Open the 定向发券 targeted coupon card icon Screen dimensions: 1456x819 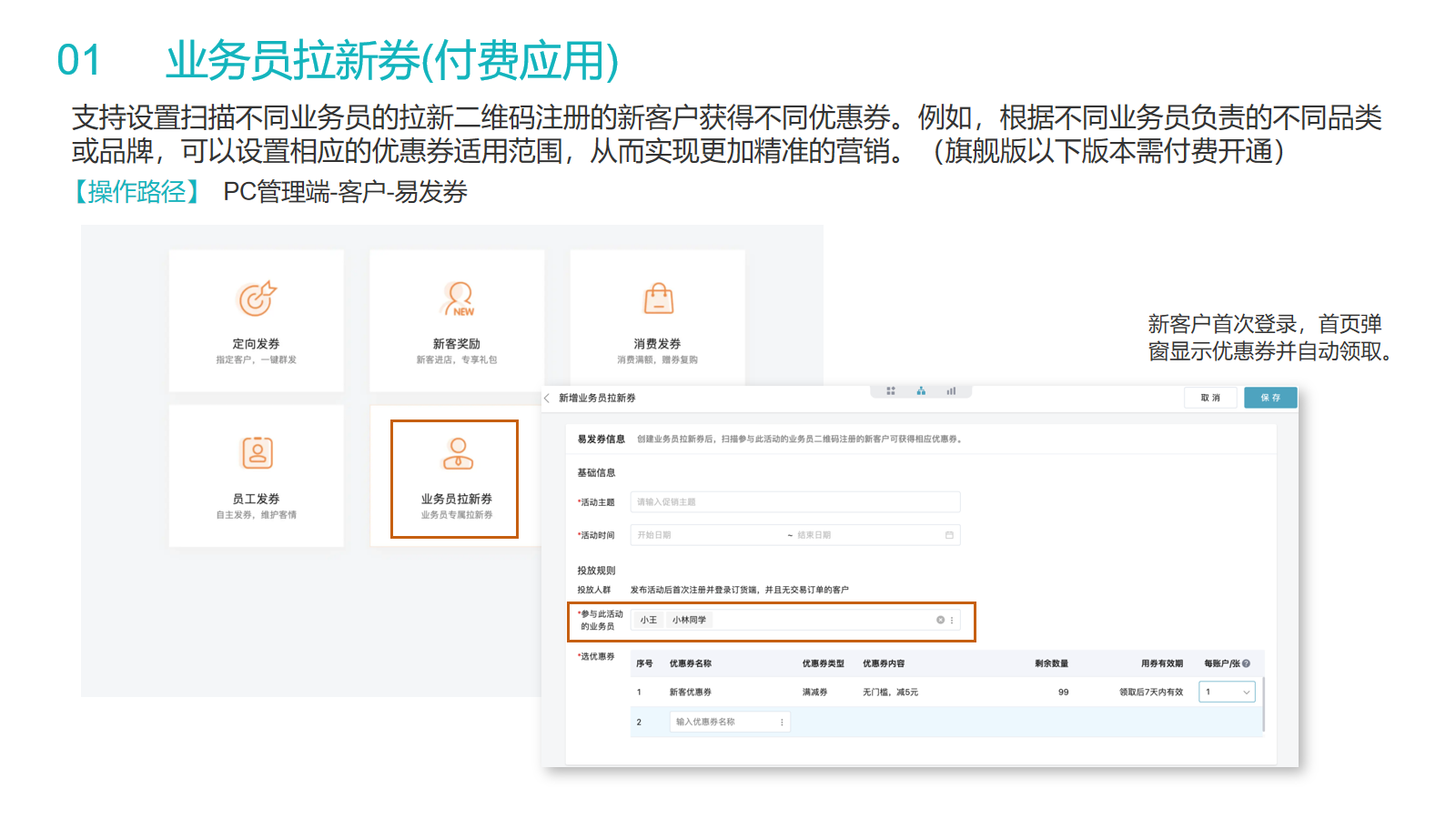257,298
